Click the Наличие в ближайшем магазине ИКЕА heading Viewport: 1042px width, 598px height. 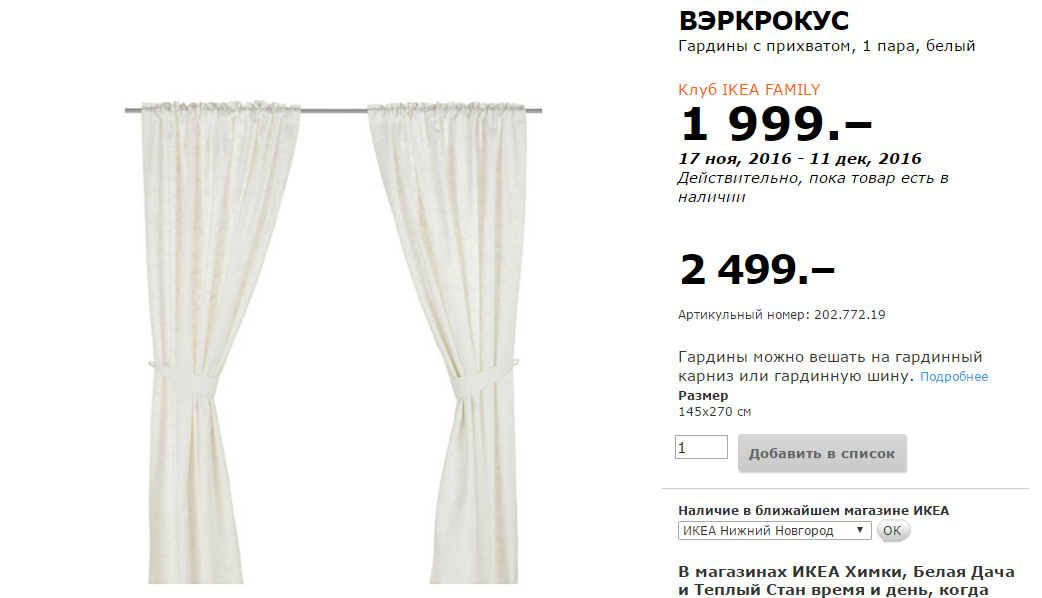[x=813, y=510]
